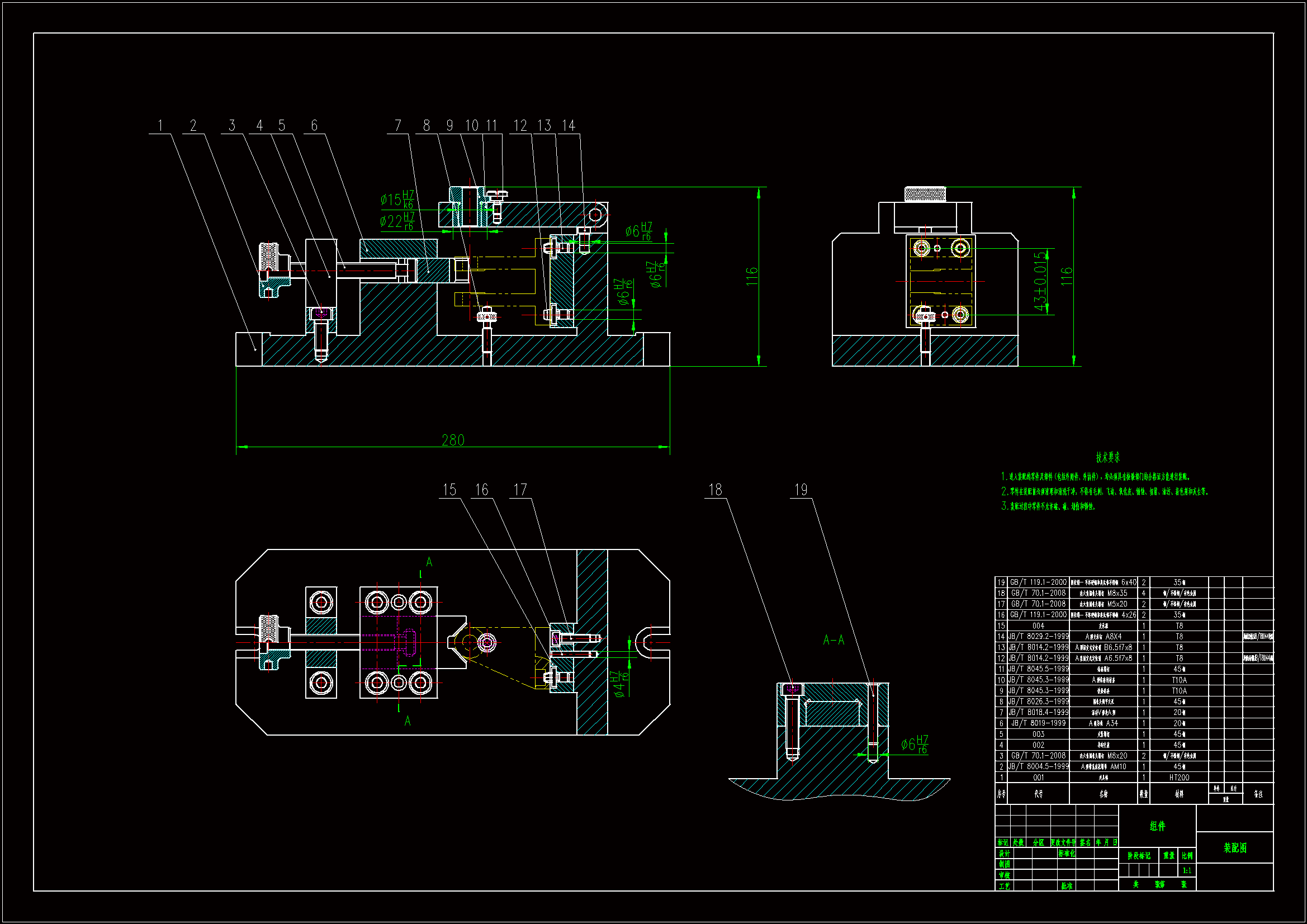This screenshot has height=924, width=1307.
Task: Select the ø15 H7/k6 fit dimension
Action: click(397, 200)
